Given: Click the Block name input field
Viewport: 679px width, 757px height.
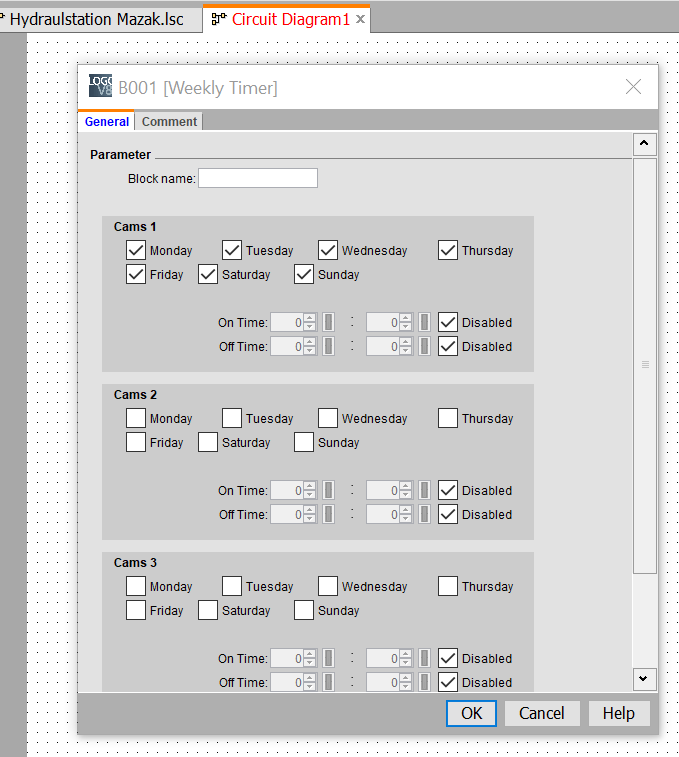Looking at the screenshot, I should coord(258,178).
